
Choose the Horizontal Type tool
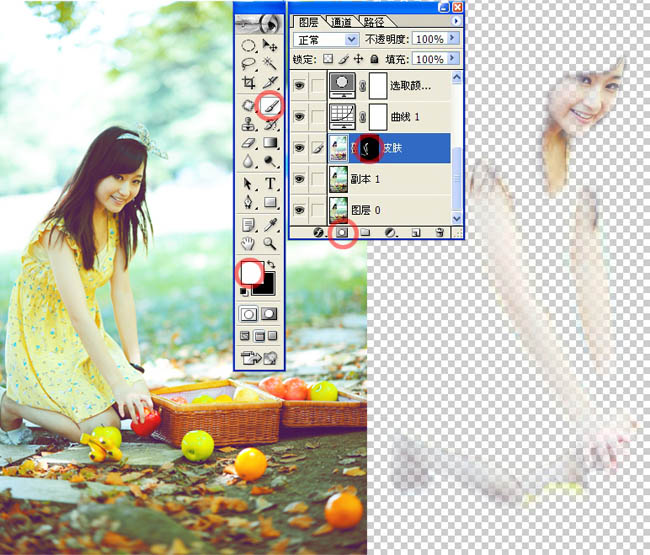click(269, 183)
